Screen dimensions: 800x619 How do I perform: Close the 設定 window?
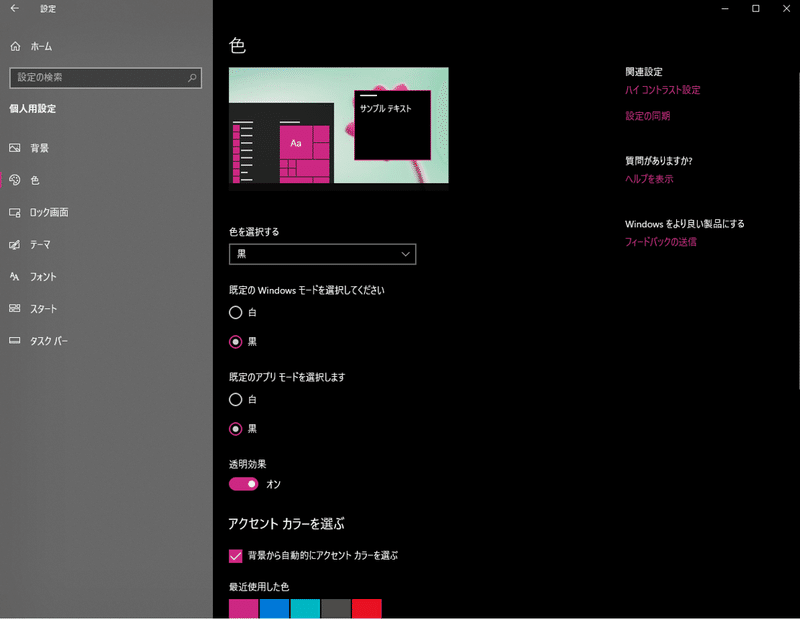pos(786,8)
